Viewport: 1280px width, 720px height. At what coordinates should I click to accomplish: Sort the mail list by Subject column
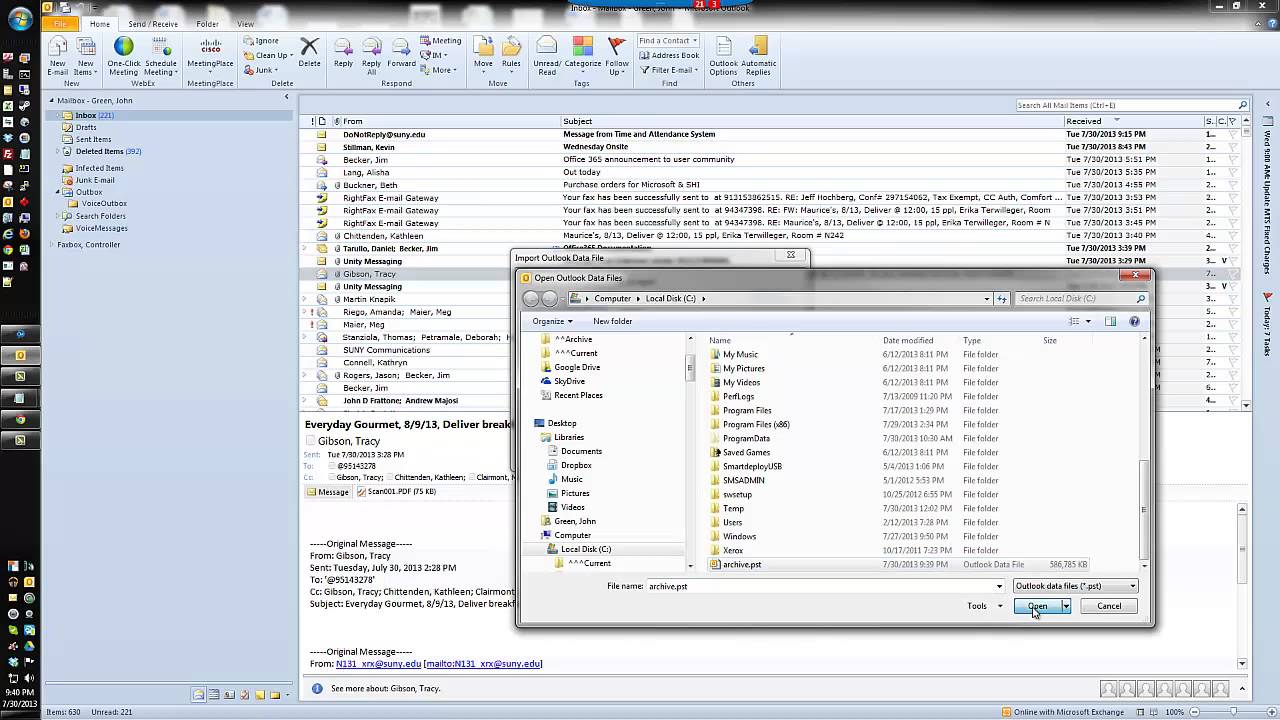[x=811, y=121]
